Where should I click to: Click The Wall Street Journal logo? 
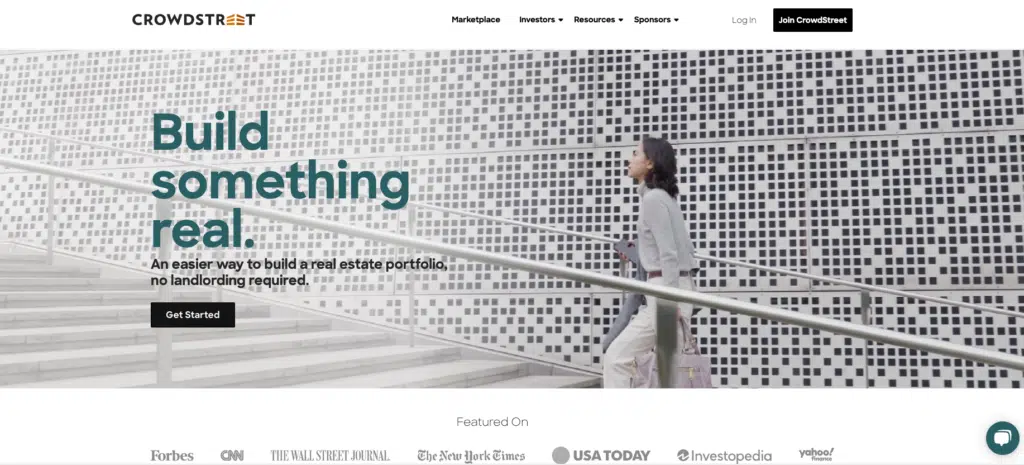(330, 455)
